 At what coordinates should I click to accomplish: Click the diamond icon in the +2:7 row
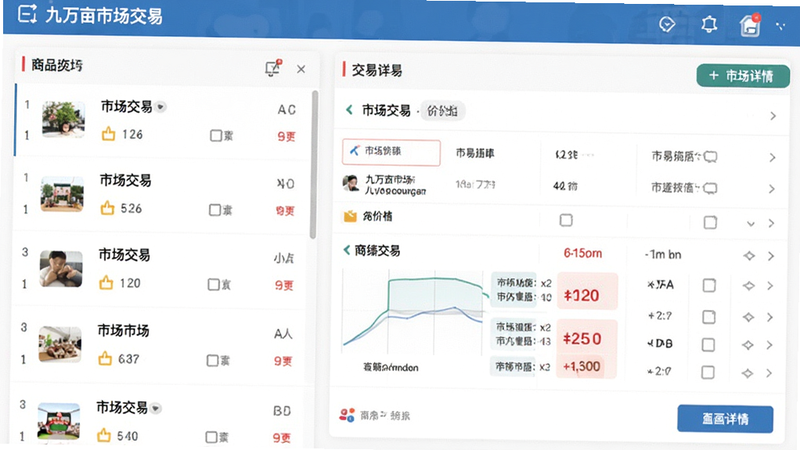(748, 317)
